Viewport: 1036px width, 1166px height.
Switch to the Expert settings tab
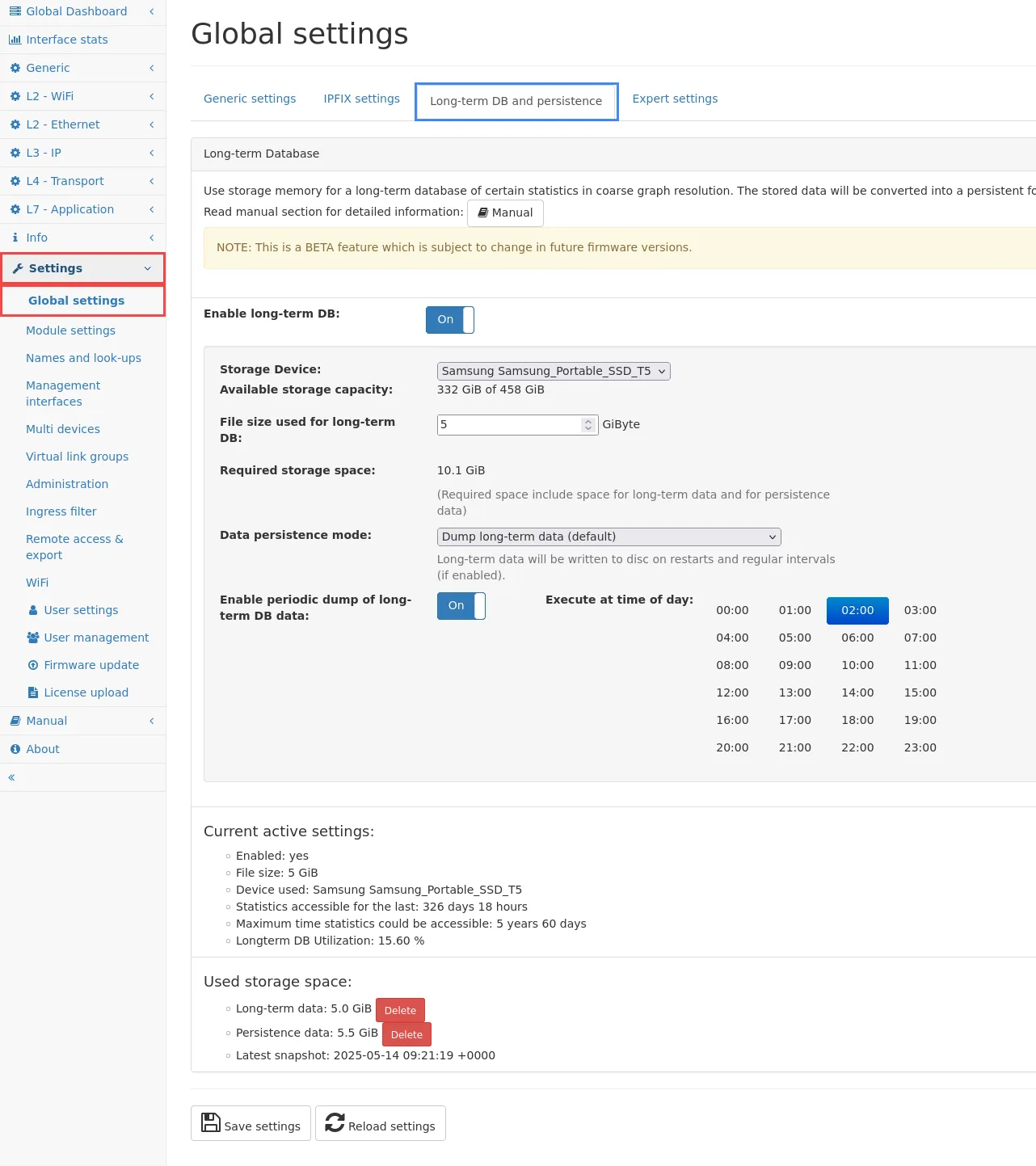[675, 99]
